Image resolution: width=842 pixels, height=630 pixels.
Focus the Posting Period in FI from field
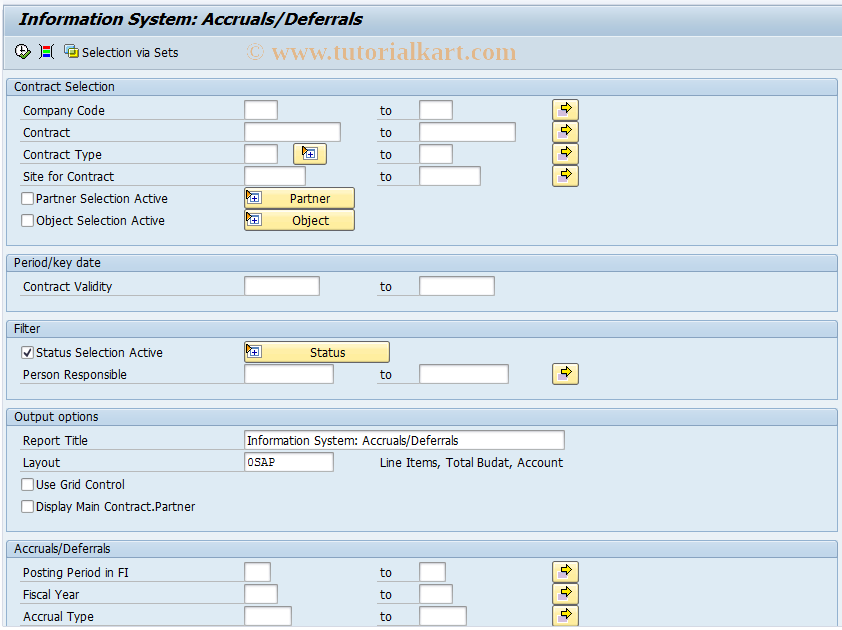point(257,573)
